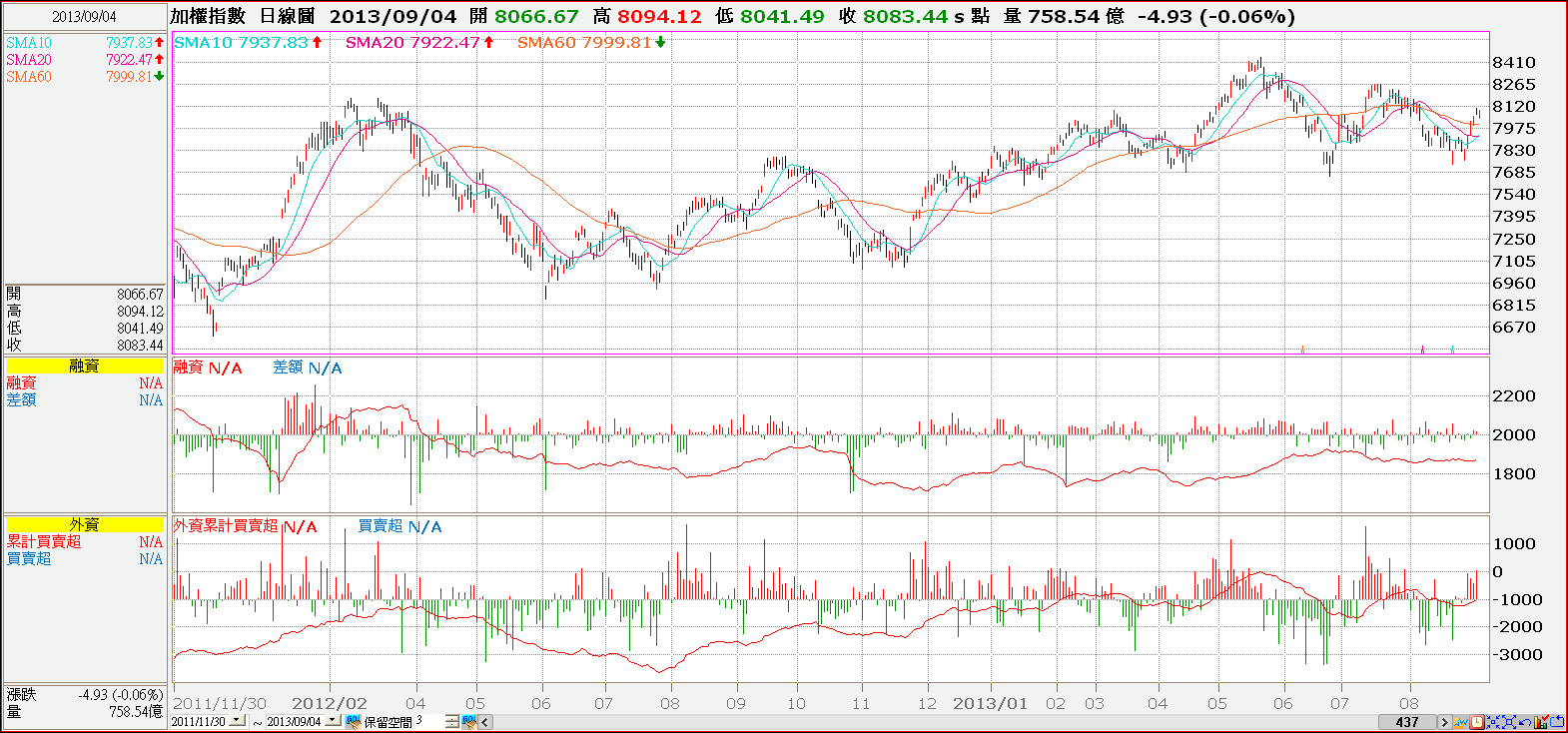Click the SMA60 7999.81 legend on chart
Screen dimensions: 1568x733
591,42
